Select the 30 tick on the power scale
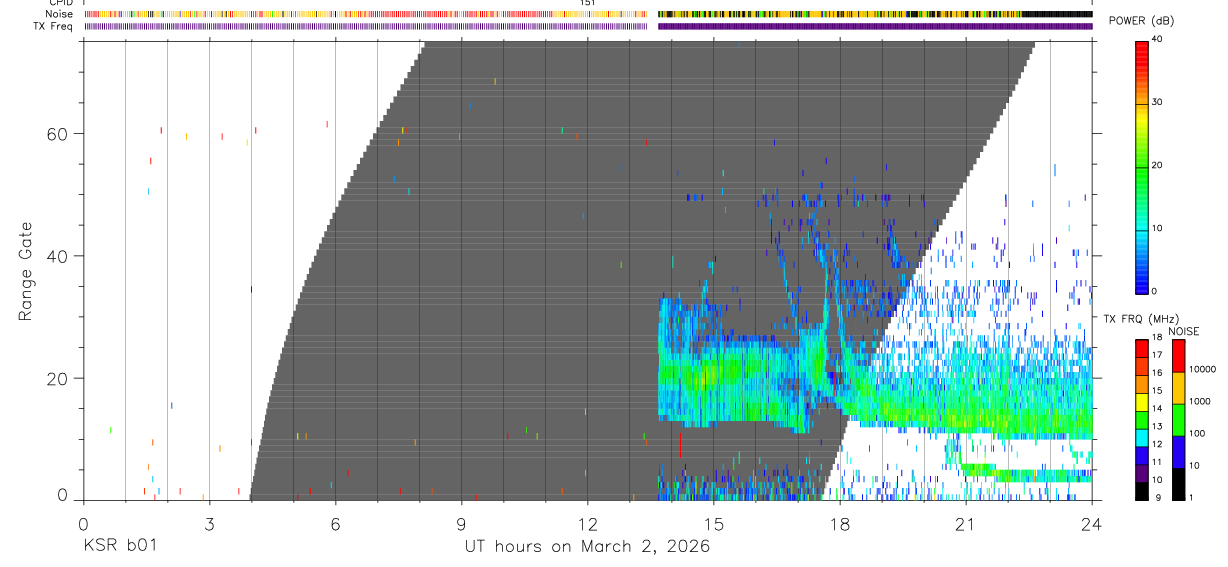 1158,102
